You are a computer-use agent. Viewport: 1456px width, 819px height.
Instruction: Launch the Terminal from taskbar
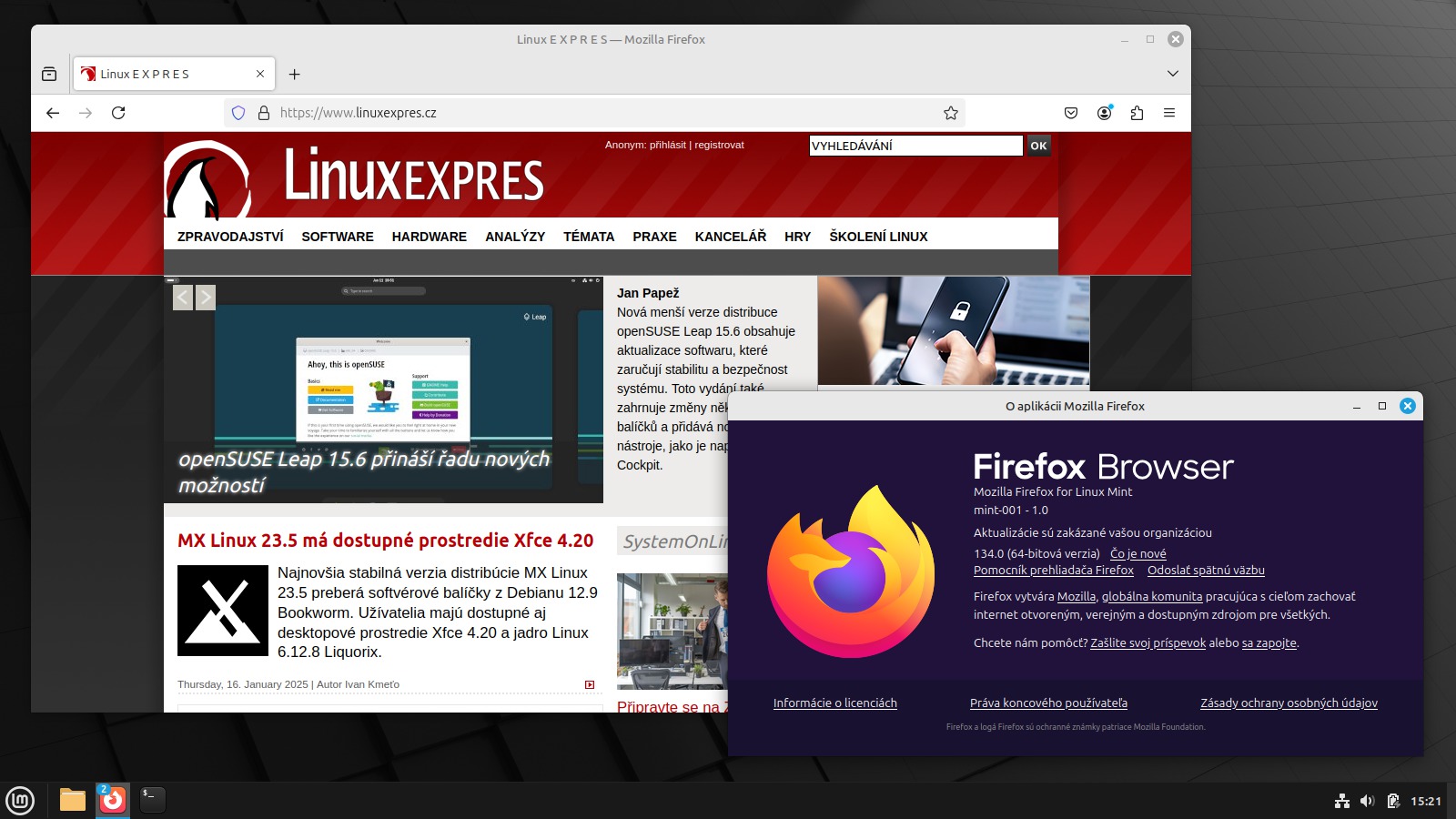(153, 800)
